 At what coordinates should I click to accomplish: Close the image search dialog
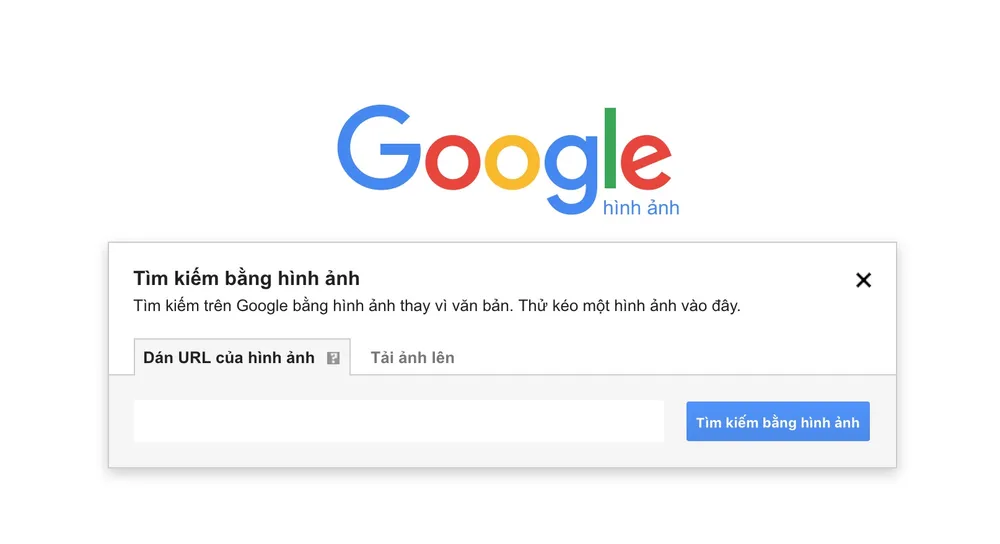point(864,280)
